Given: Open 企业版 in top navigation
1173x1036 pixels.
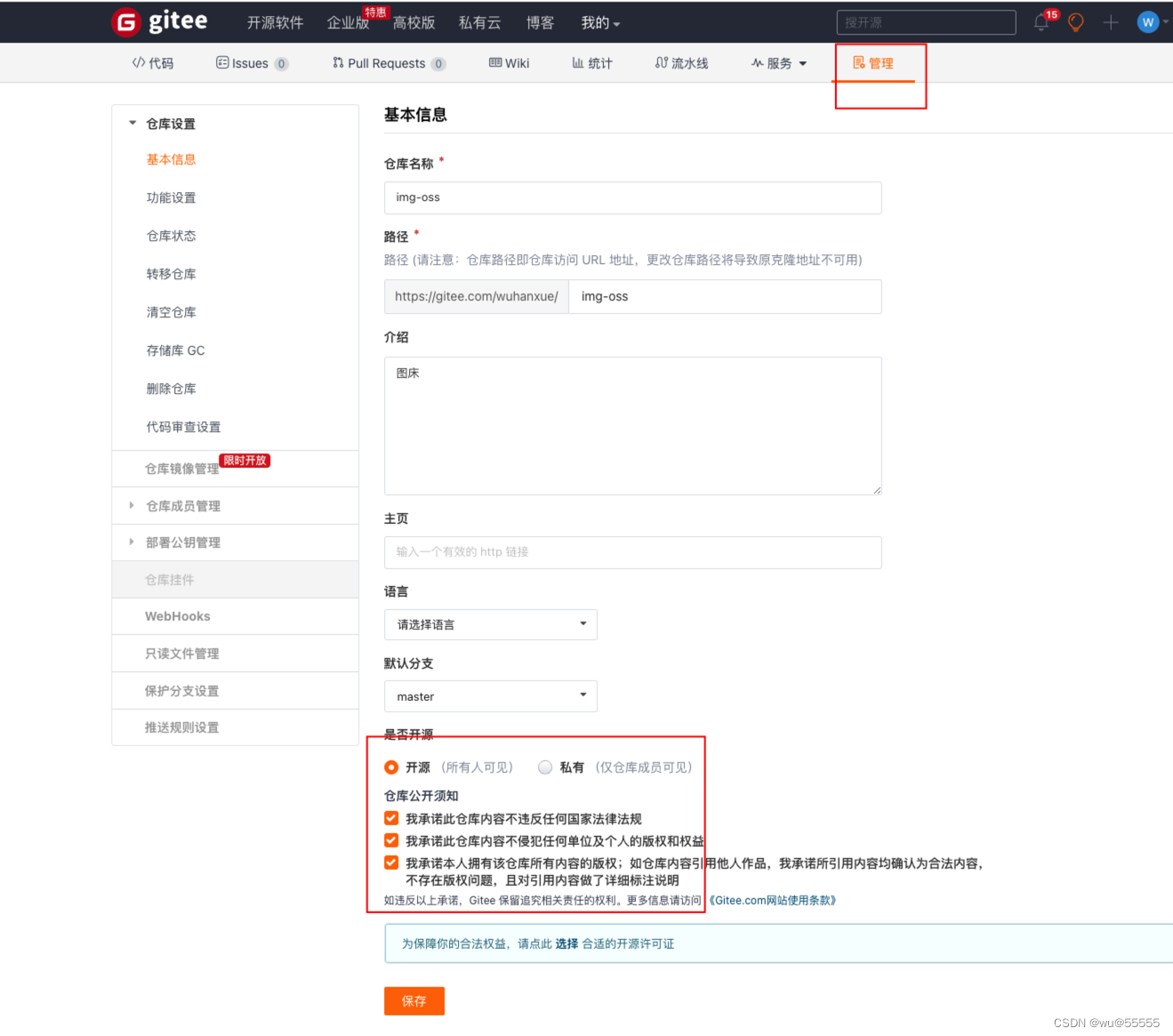Looking at the screenshot, I should pyautogui.click(x=349, y=22).
